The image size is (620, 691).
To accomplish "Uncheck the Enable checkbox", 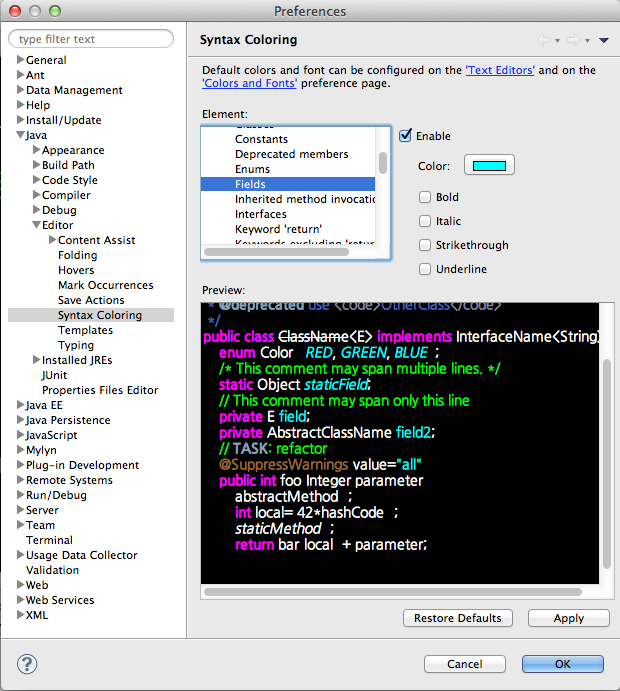I will (x=405, y=135).
